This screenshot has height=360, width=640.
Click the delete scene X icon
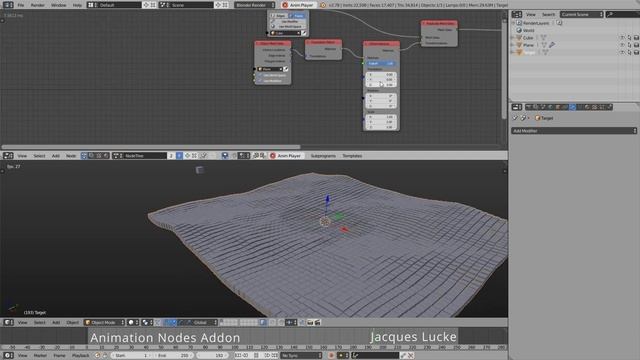pyautogui.click(x=225, y=5)
